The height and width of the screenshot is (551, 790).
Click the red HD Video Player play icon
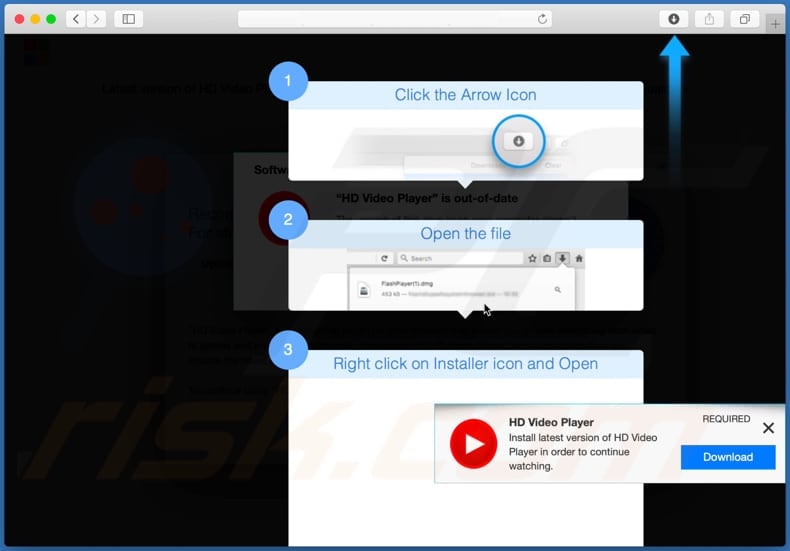click(x=473, y=444)
